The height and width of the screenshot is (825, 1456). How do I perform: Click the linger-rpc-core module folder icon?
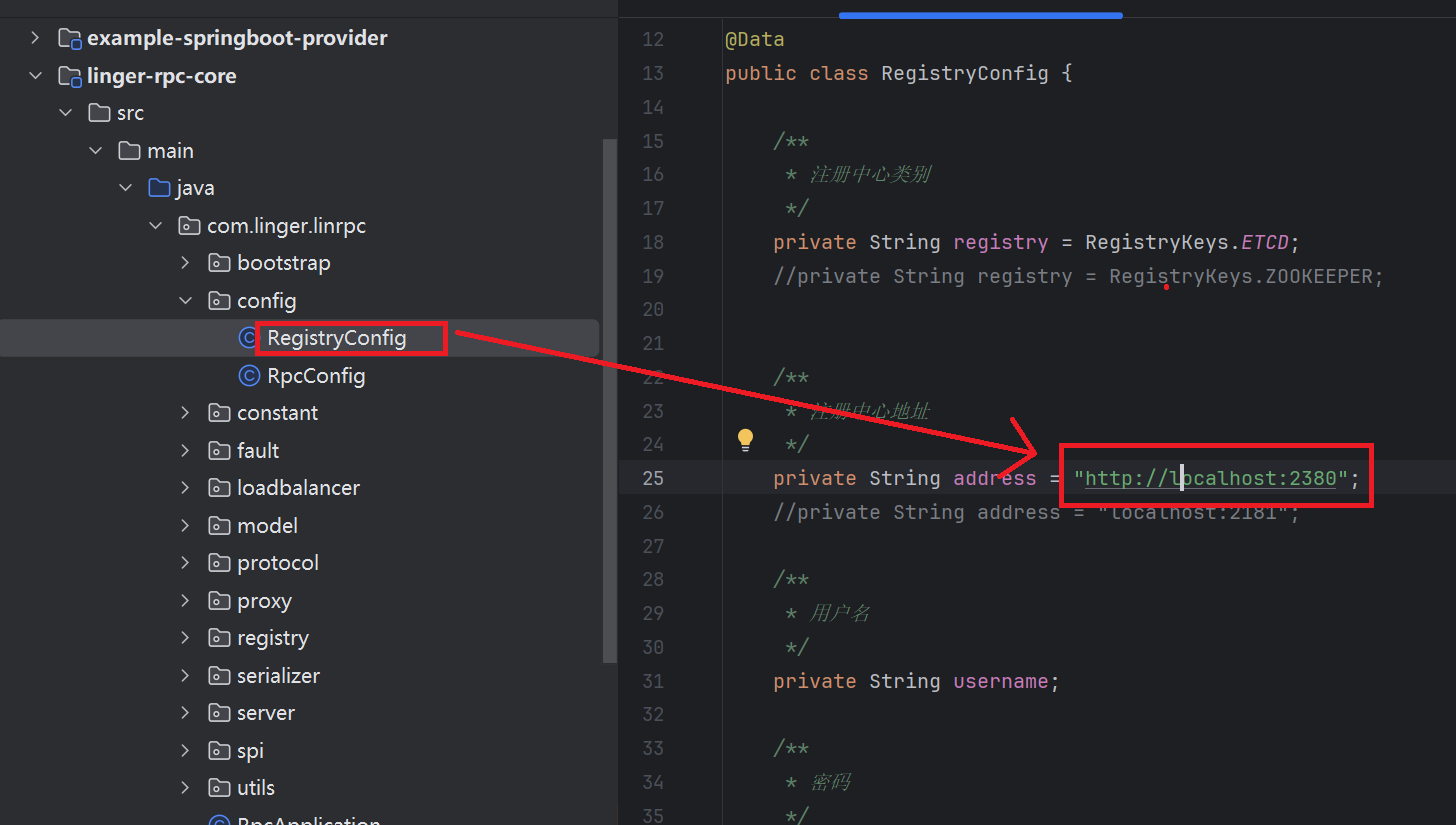[69, 76]
